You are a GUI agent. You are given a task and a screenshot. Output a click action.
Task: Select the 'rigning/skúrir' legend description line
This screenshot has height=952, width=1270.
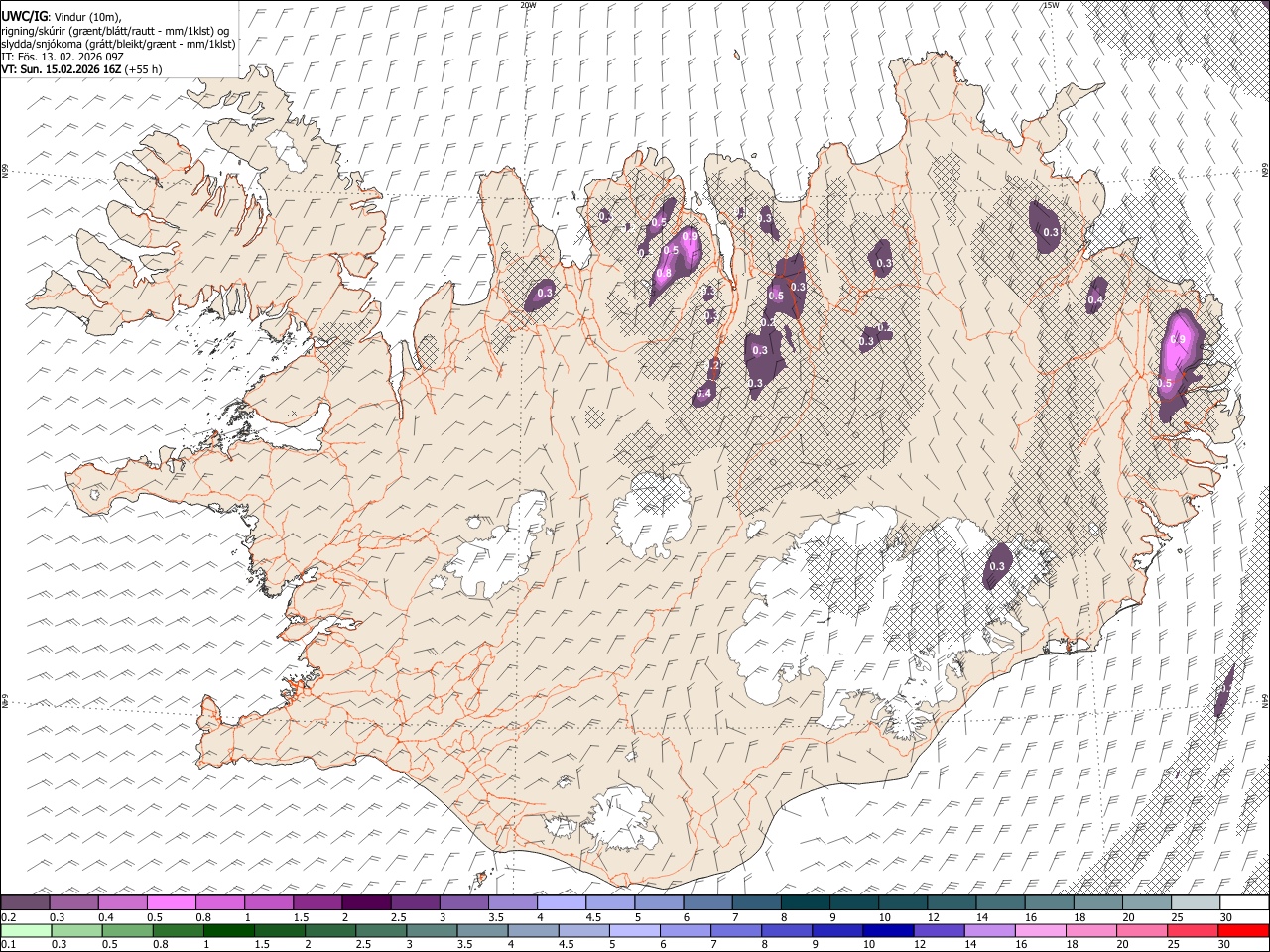[115, 30]
